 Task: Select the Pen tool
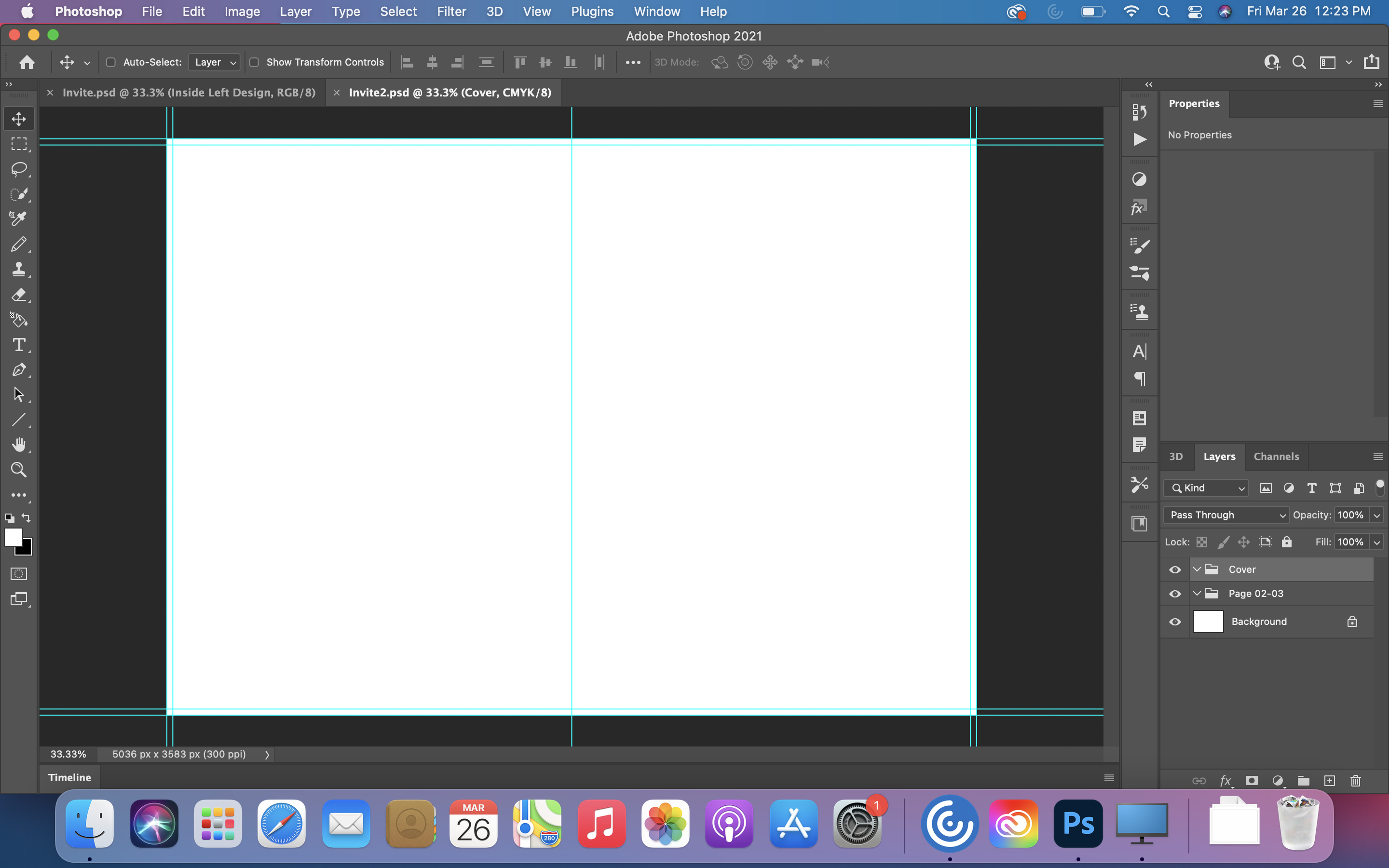click(x=18, y=370)
